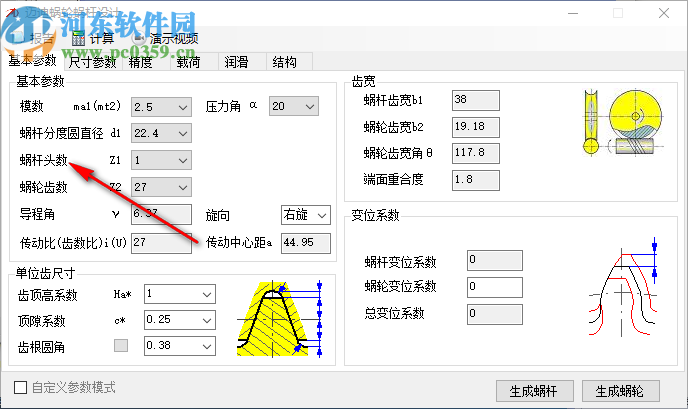The image size is (688, 409).
Task: Open the 旋向 direction dropdown
Action: click(x=305, y=215)
